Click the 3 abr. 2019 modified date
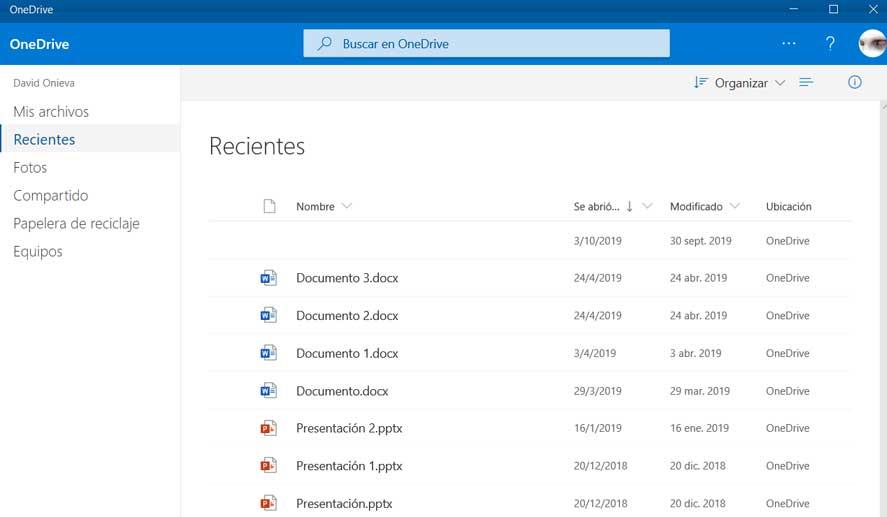Screen dimensions: 887x517 pos(695,353)
